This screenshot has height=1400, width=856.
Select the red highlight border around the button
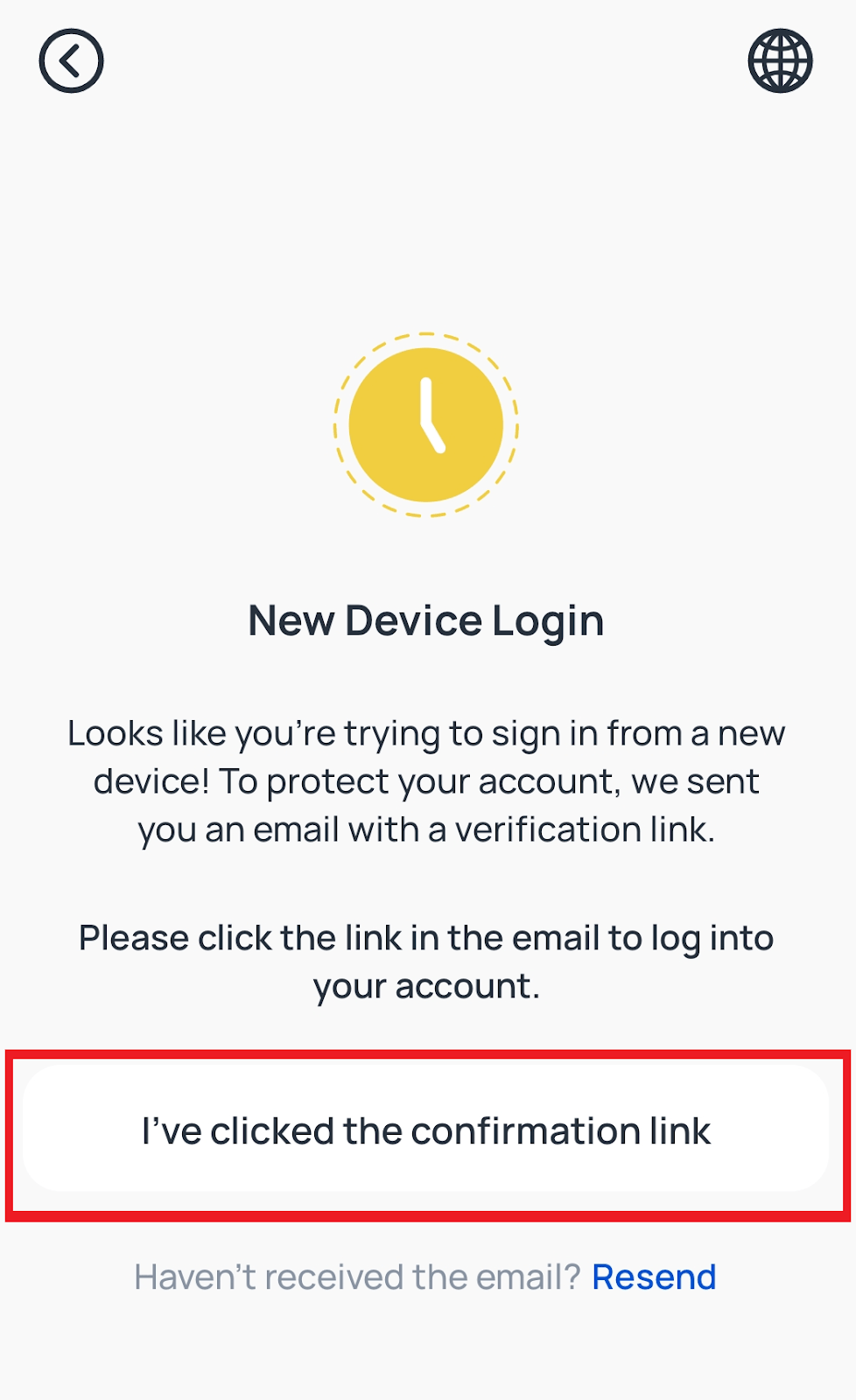click(x=428, y=1054)
